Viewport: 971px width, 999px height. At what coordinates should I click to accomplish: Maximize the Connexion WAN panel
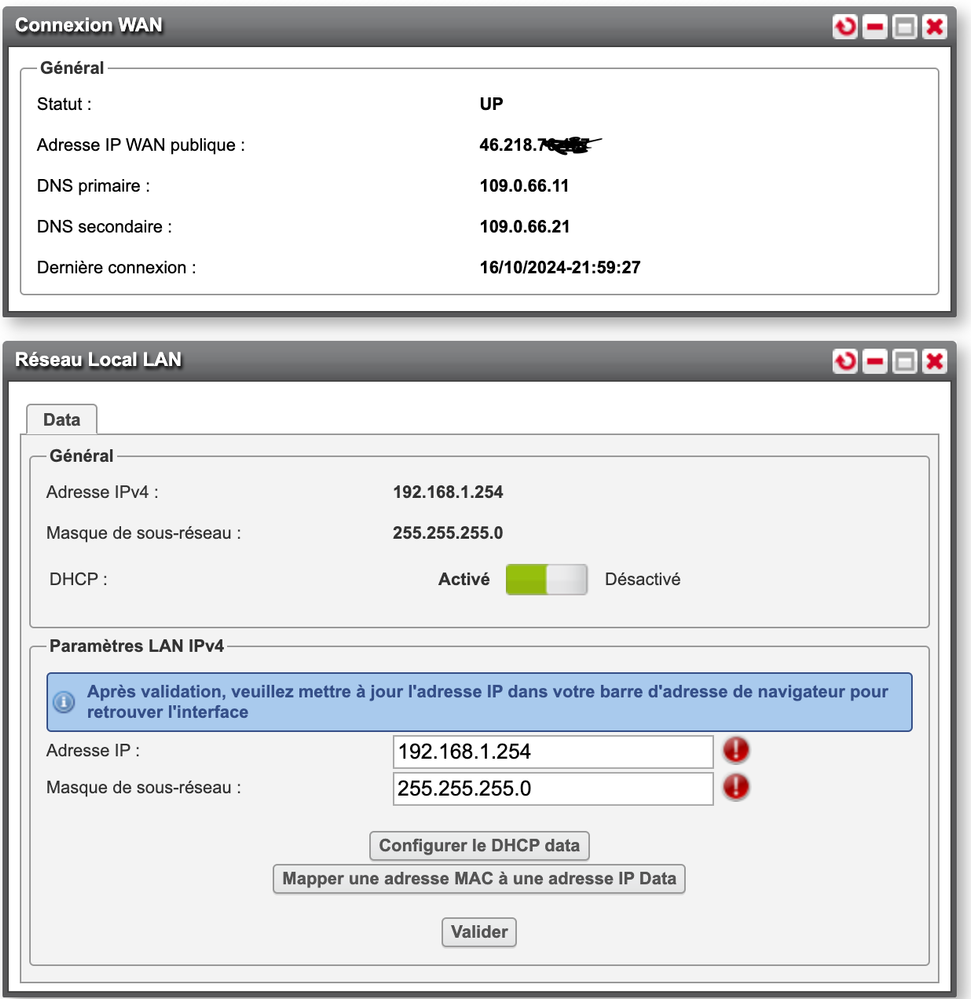click(x=904, y=27)
